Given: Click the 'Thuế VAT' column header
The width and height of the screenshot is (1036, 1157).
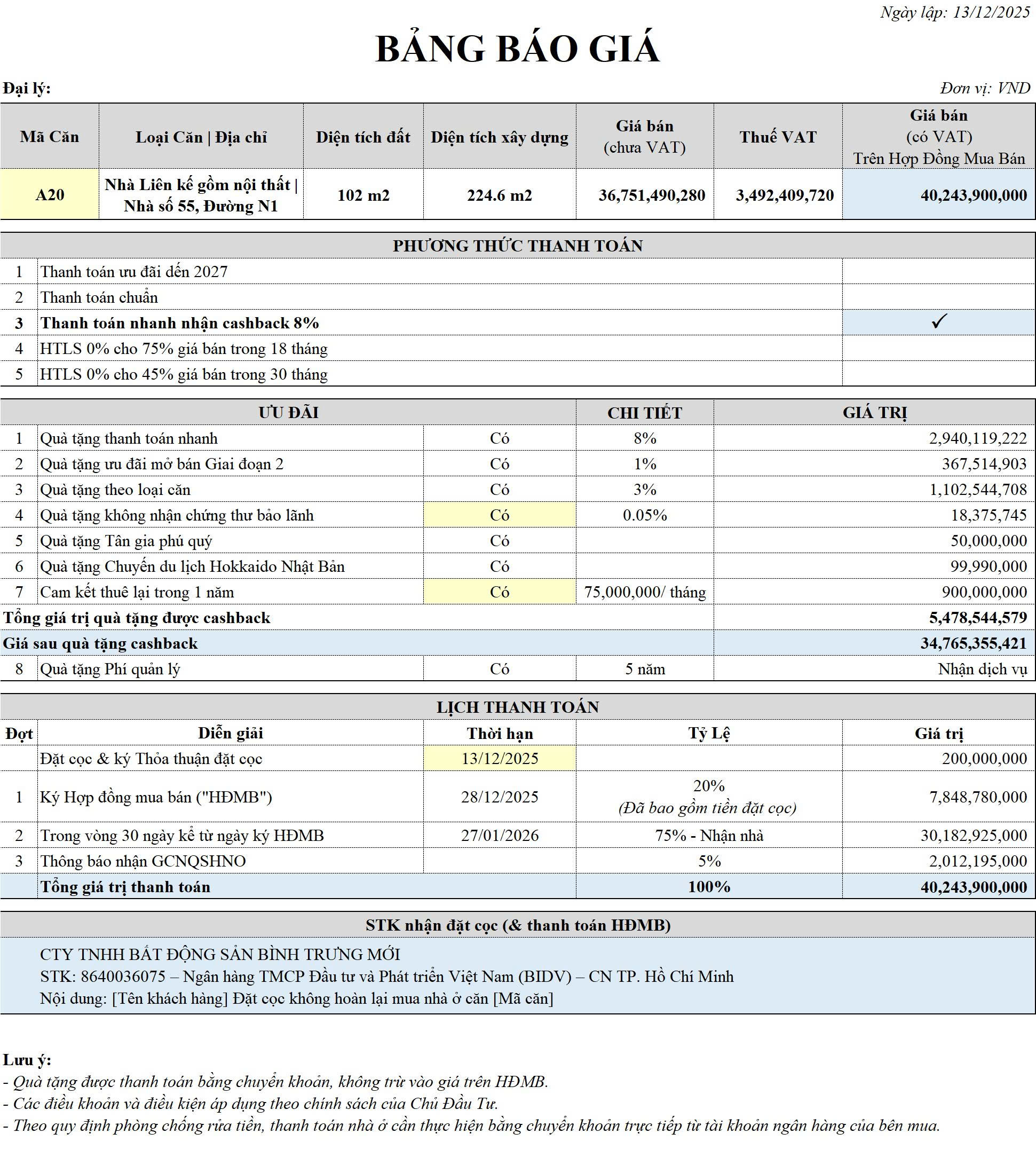Looking at the screenshot, I should (778, 137).
